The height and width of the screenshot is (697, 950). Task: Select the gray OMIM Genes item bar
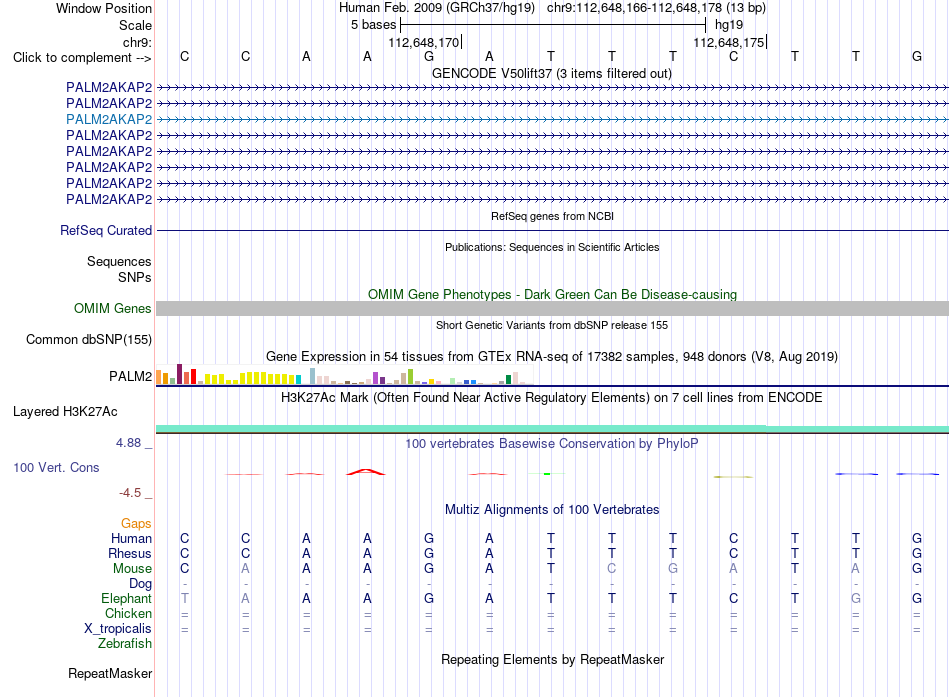pyautogui.click(x=552, y=308)
